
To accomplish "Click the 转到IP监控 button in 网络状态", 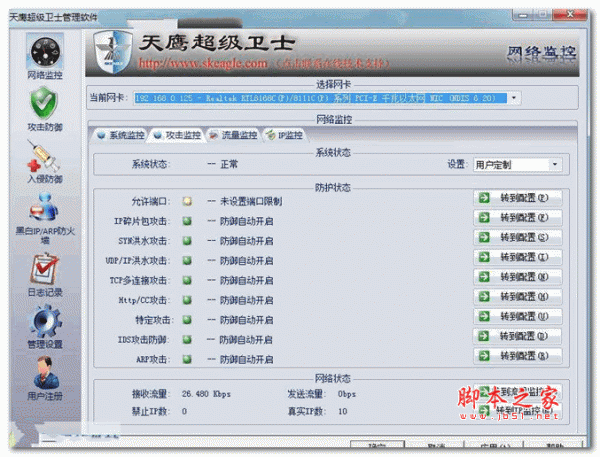I will point(518,411).
